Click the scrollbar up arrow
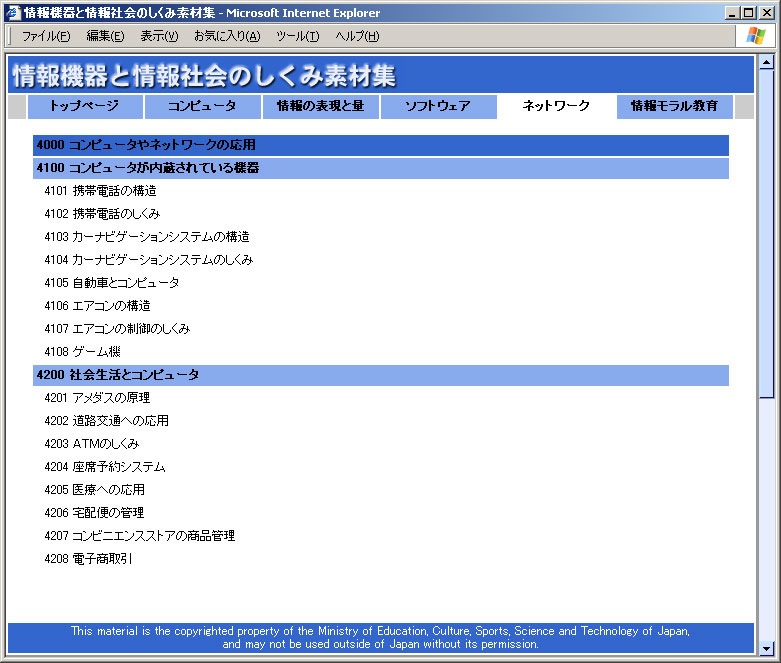This screenshot has height=663, width=781. coord(766,63)
